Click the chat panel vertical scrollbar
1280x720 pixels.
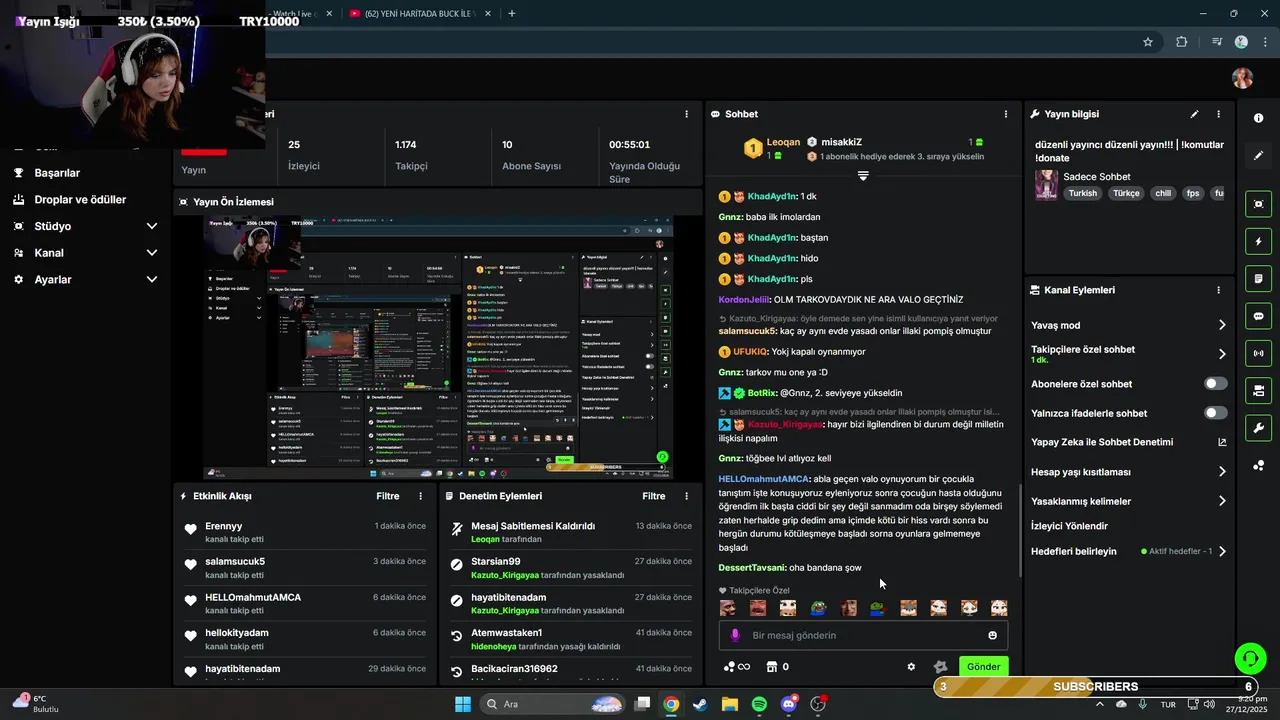pos(1020,530)
